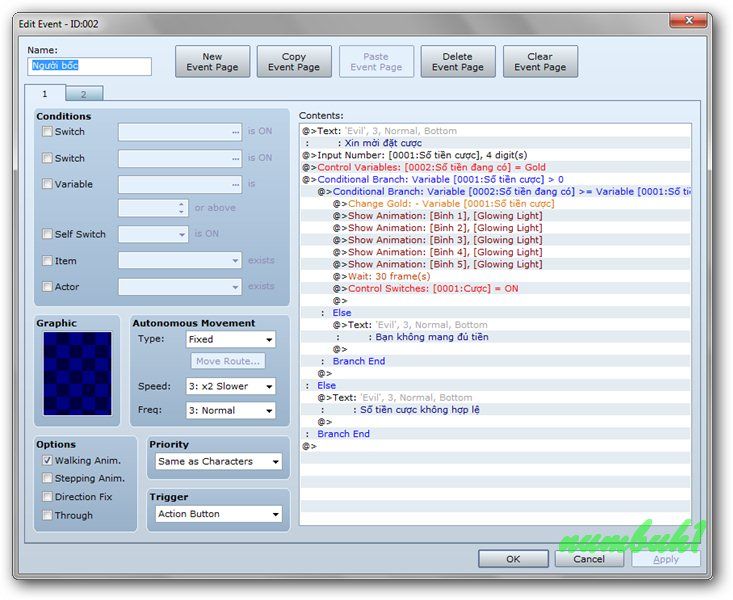Open the Trigger dropdown showing Action Button
Screen dimensions: 733x600
(x=218, y=514)
